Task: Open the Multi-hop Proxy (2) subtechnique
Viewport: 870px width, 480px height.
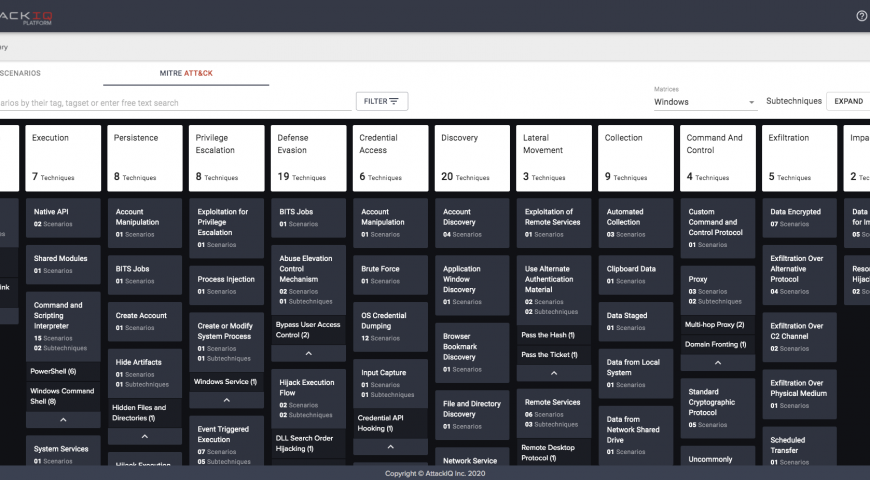Action: pos(718,325)
